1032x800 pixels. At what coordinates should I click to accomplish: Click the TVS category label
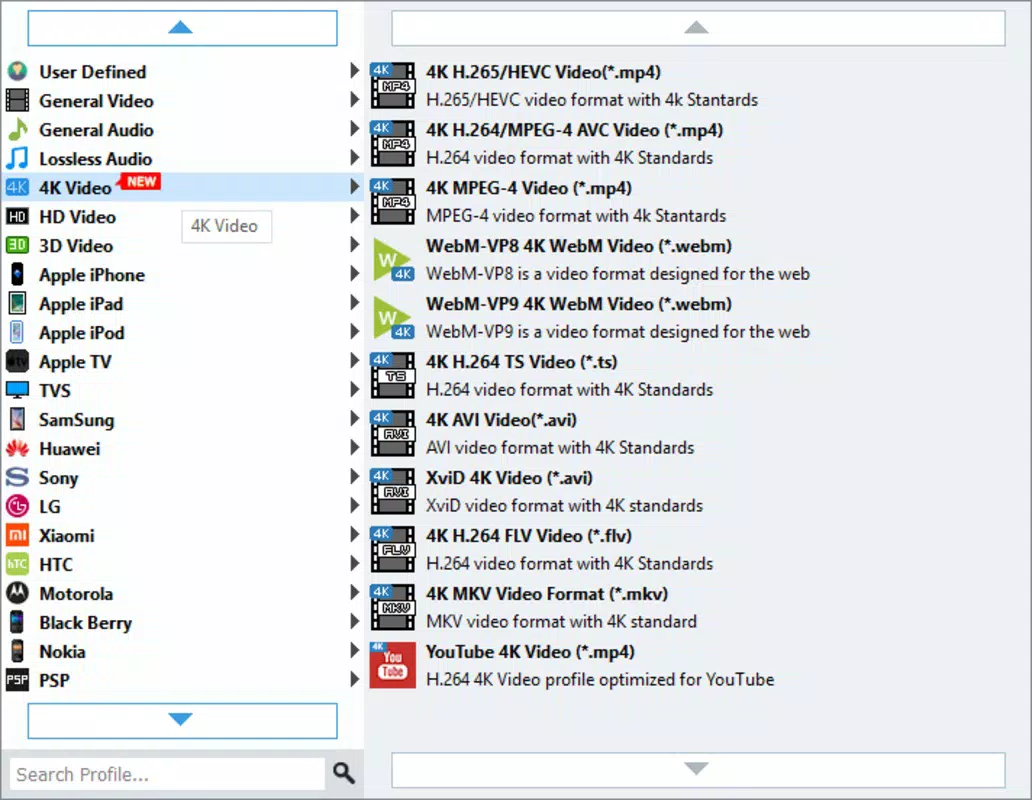coord(55,390)
